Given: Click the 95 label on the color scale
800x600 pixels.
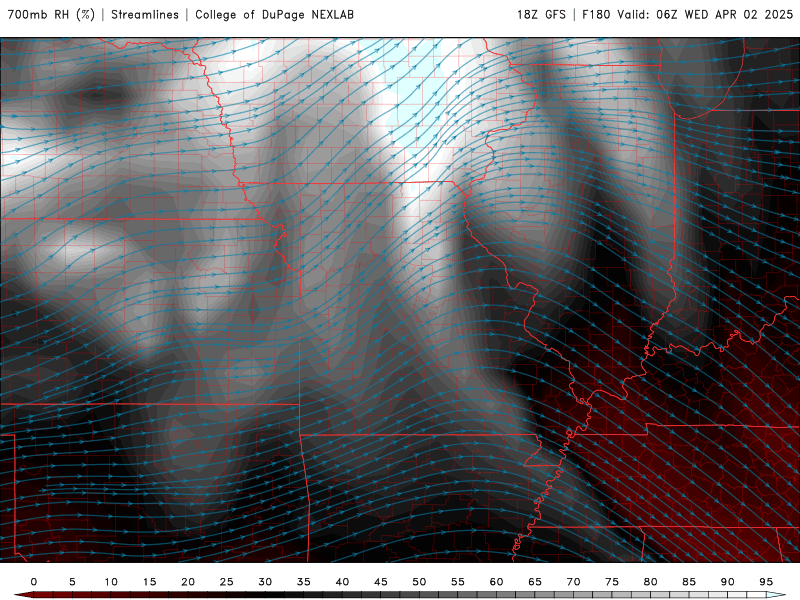Looking at the screenshot, I should [x=766, y=582].
